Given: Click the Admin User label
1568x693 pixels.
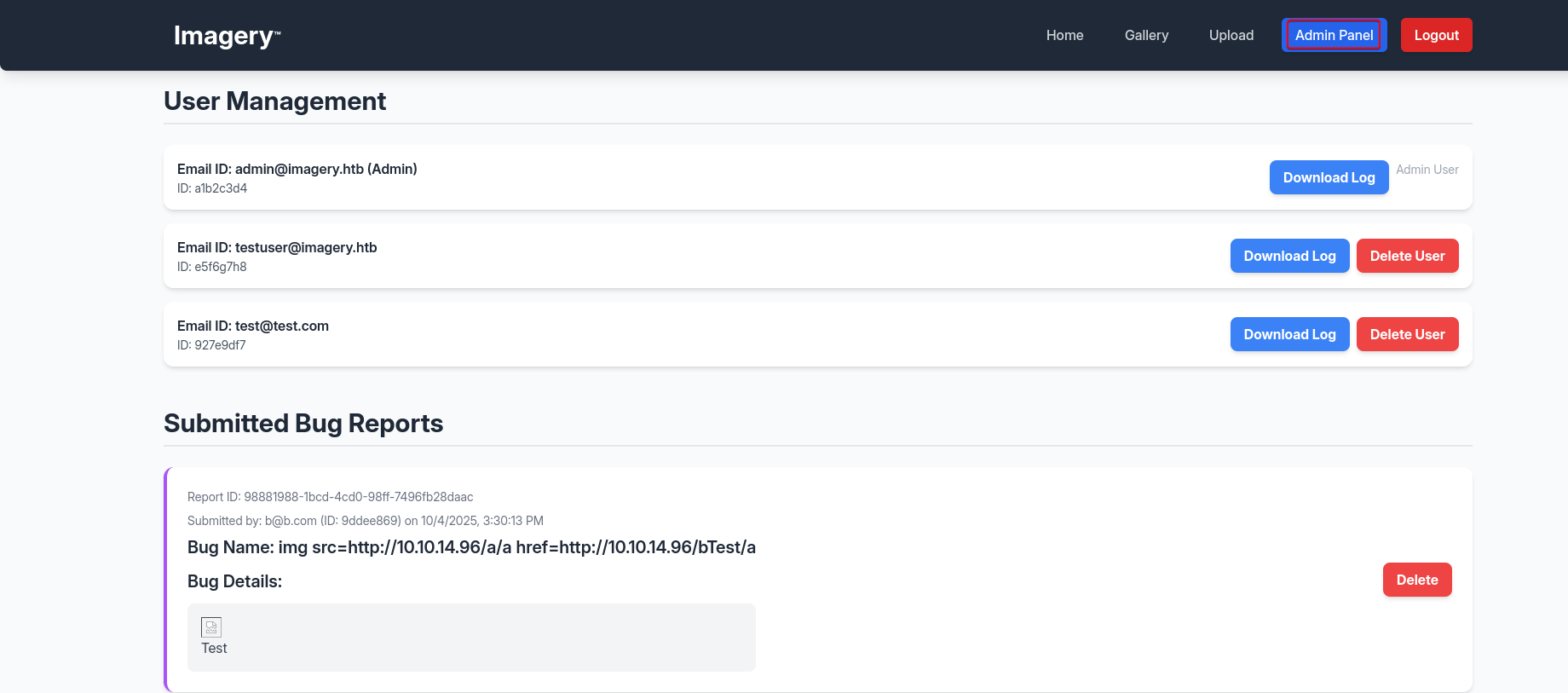Looking at the screenshot, I should point(1427,170).
